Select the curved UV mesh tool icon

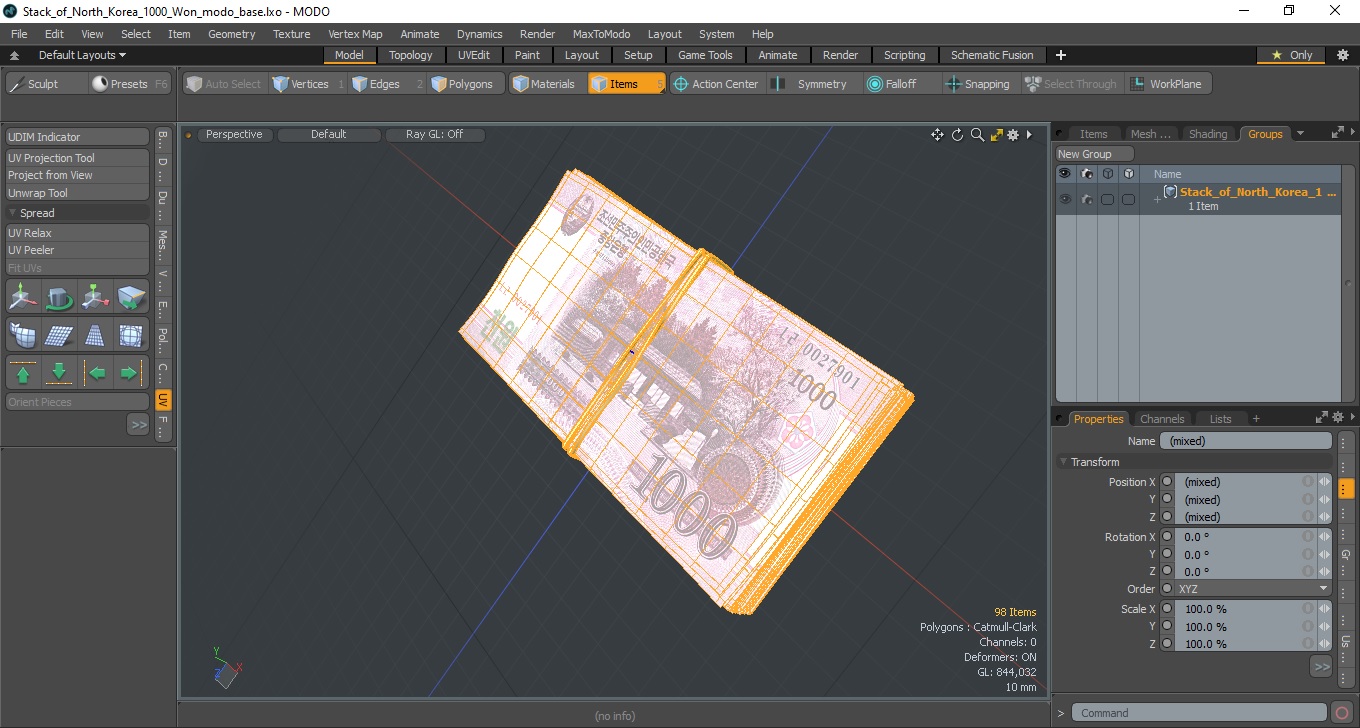[24, 335]
